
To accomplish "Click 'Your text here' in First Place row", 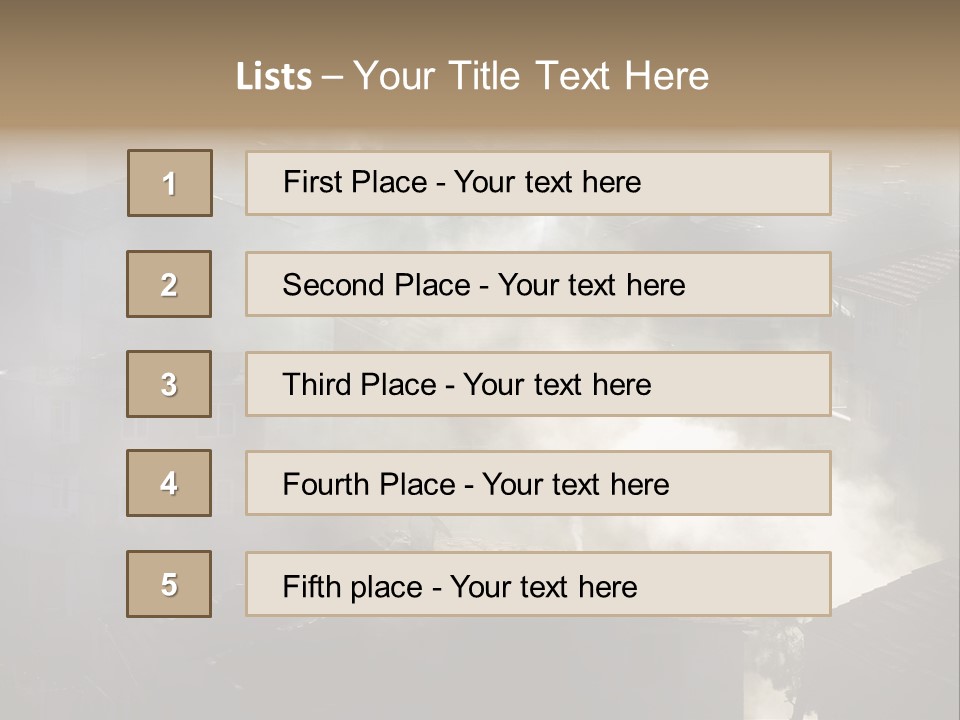I will [547, 182].
